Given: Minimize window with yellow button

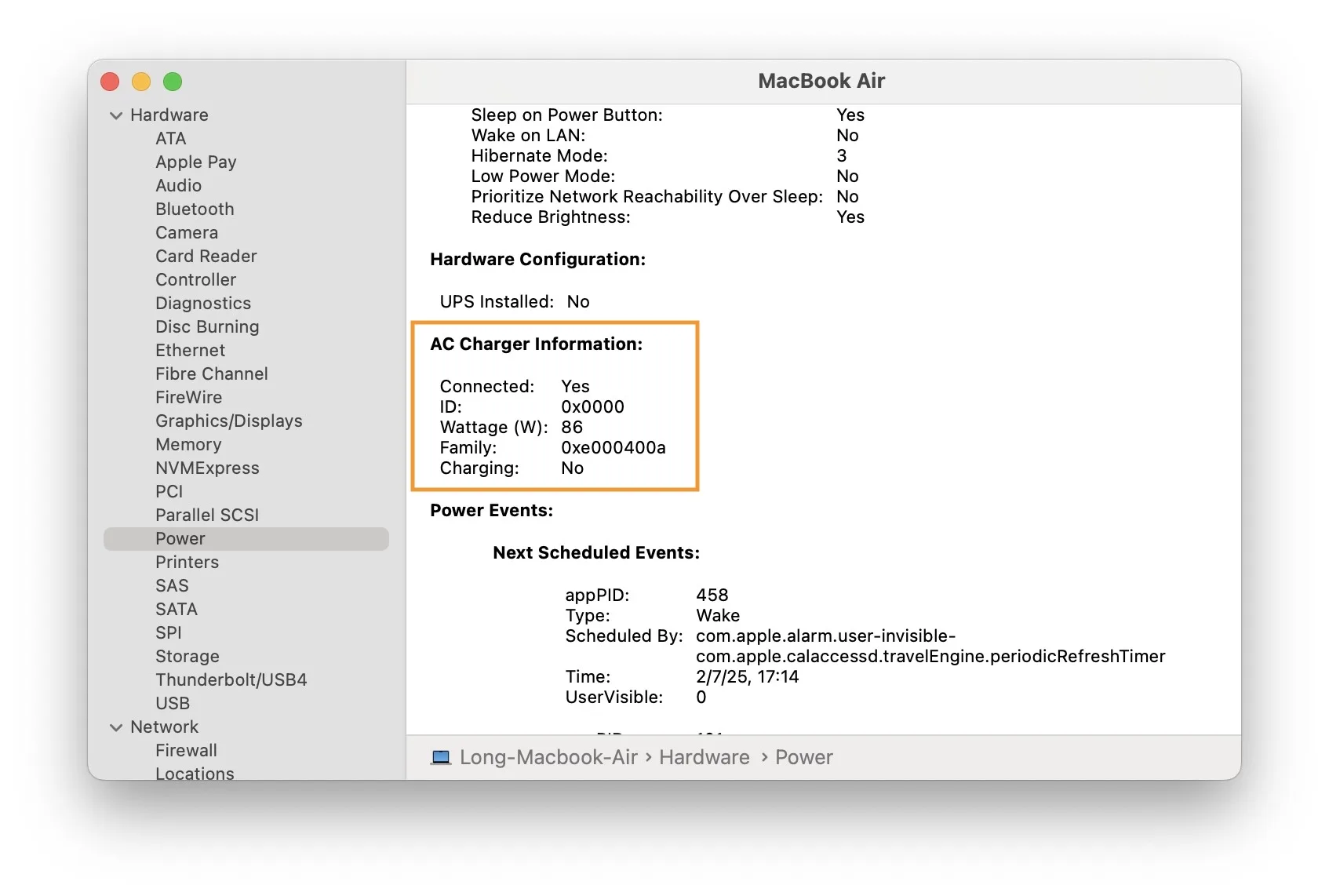Looking at the screenshot, I should click(x=141, y=82).
